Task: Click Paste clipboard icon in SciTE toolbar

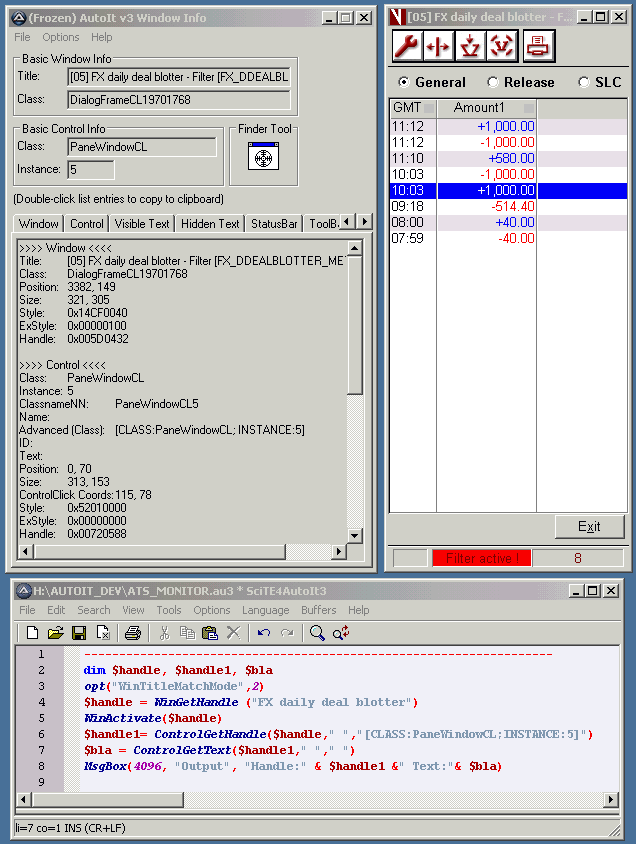Action: (x=210, y=633)
